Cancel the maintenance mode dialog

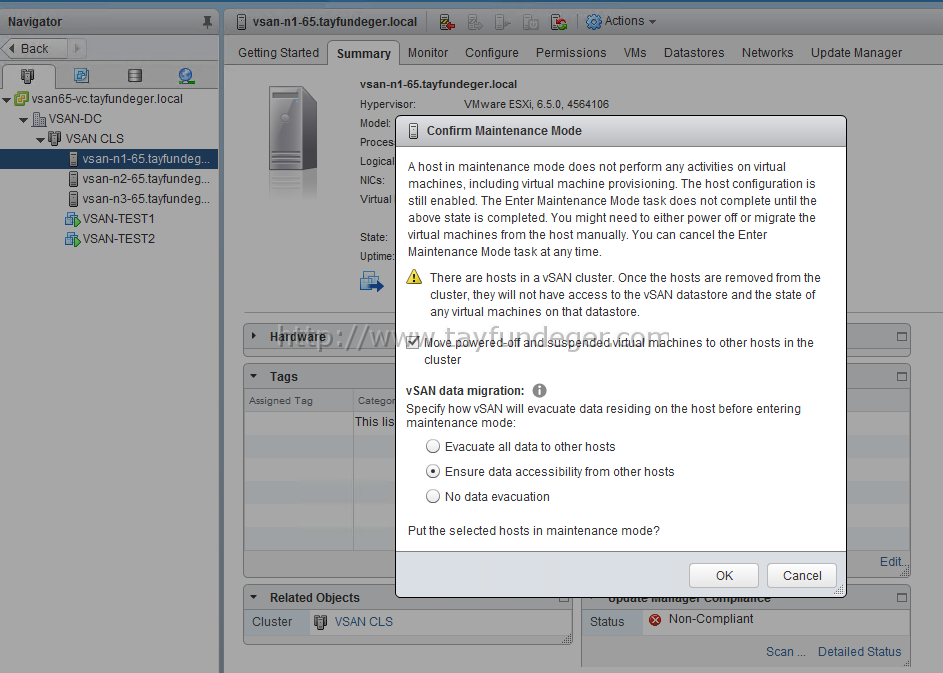[x=802, y=576]
